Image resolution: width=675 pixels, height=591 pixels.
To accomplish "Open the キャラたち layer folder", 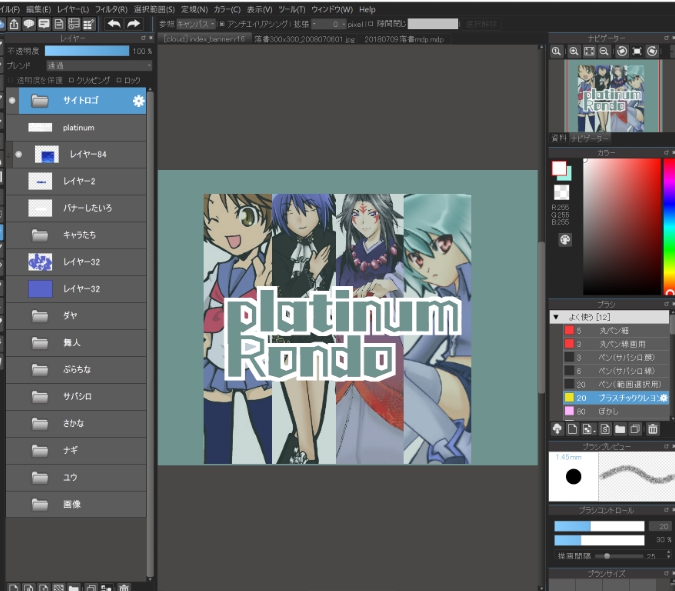I will (40, 235).
